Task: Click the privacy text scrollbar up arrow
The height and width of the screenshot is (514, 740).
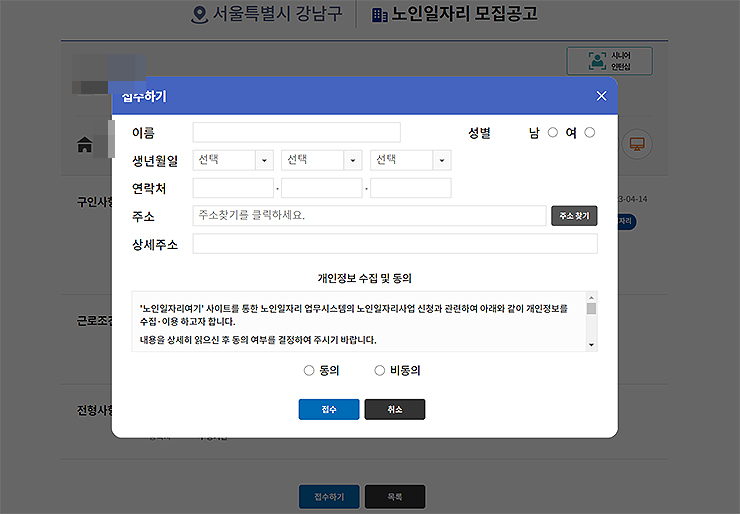Action: tap(591, 297)
